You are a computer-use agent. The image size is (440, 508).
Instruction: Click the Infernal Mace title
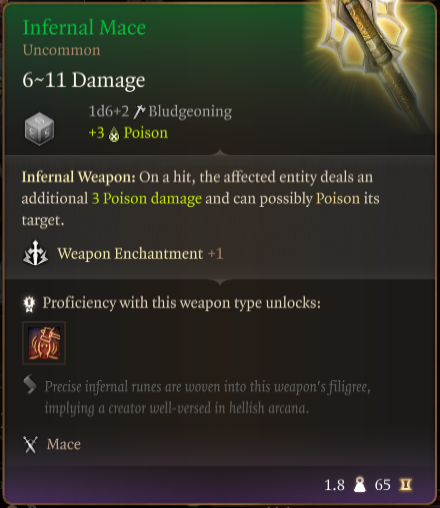coord(84,27)
